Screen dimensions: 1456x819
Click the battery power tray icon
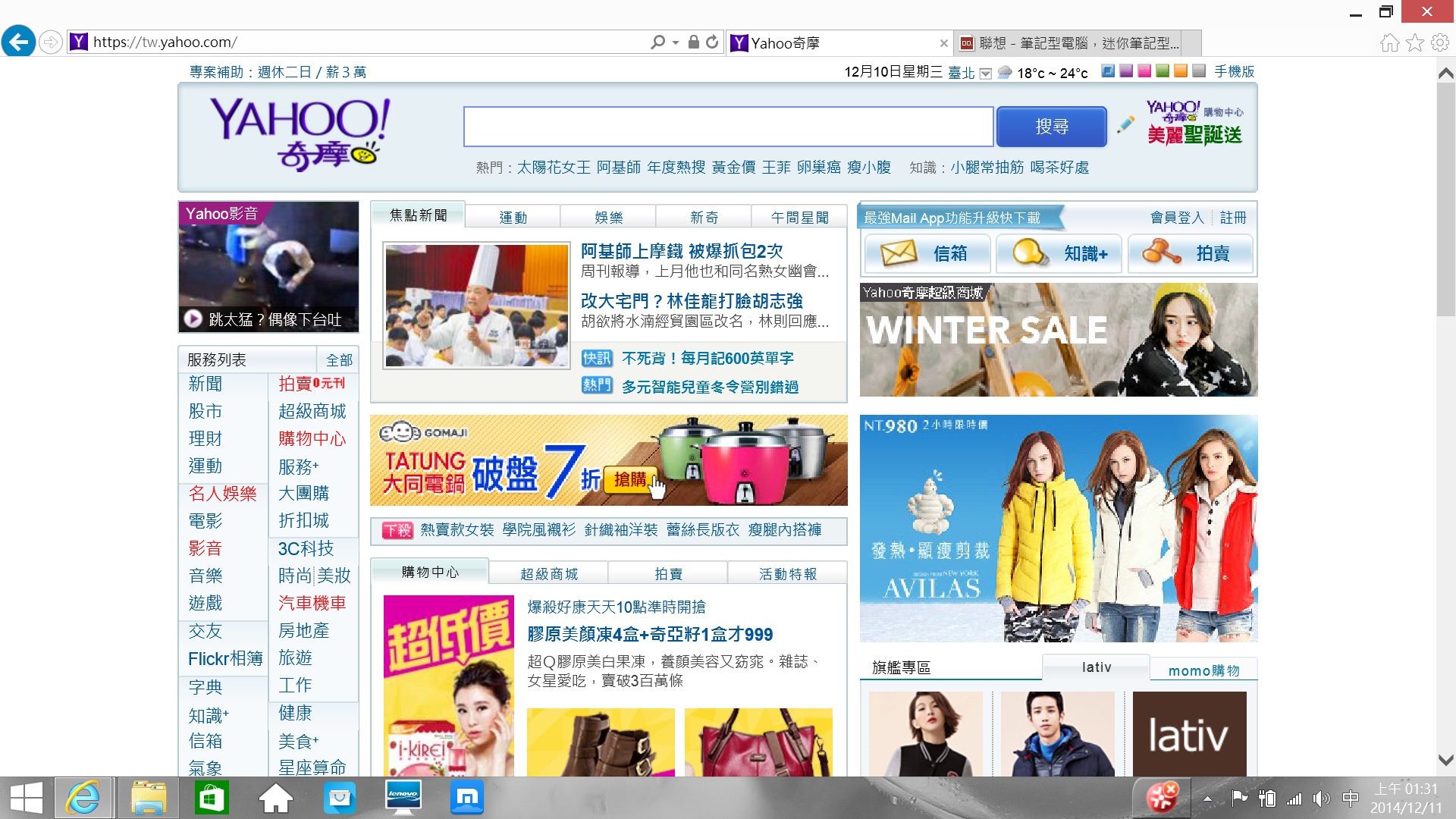click(1266, 798)
